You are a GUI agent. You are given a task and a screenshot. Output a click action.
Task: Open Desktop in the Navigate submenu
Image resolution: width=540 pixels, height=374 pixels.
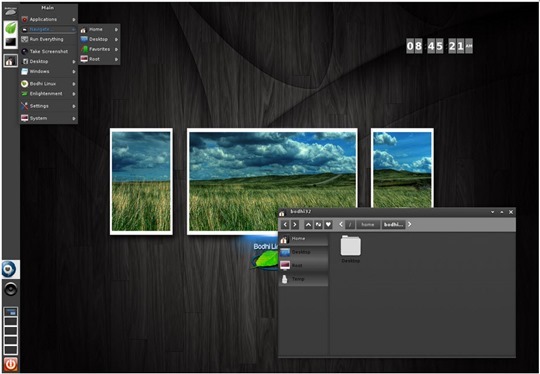[99, 39]
